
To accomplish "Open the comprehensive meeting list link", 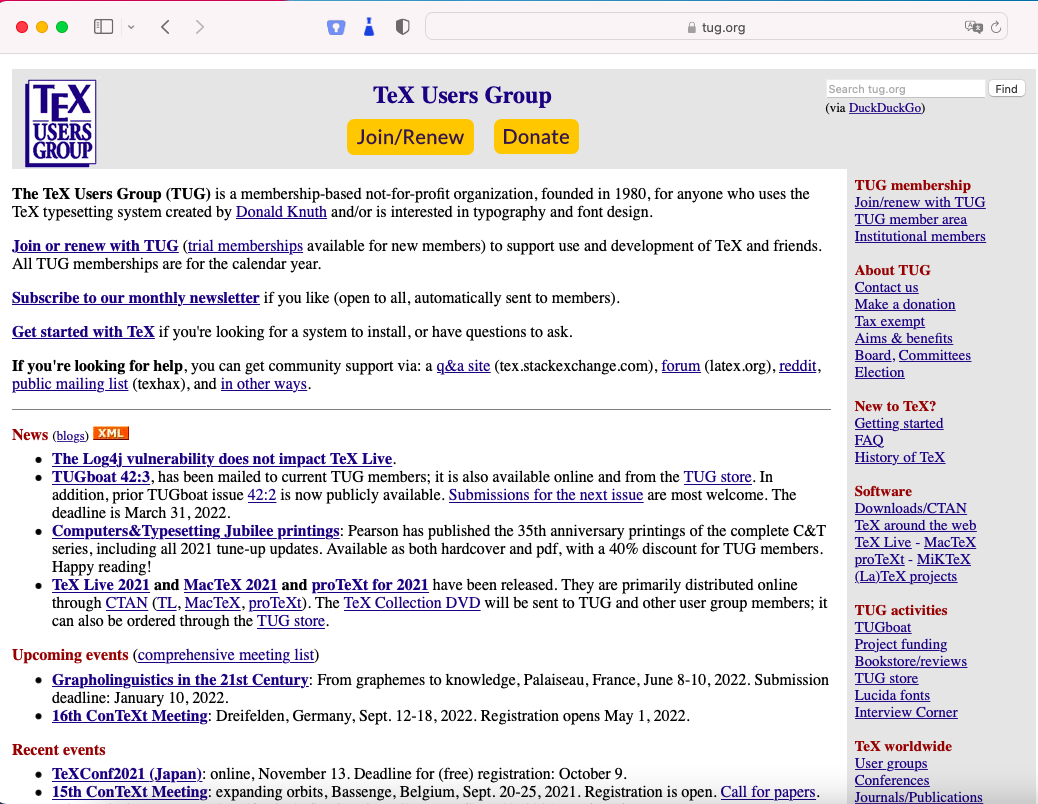I will pos(226,655).
